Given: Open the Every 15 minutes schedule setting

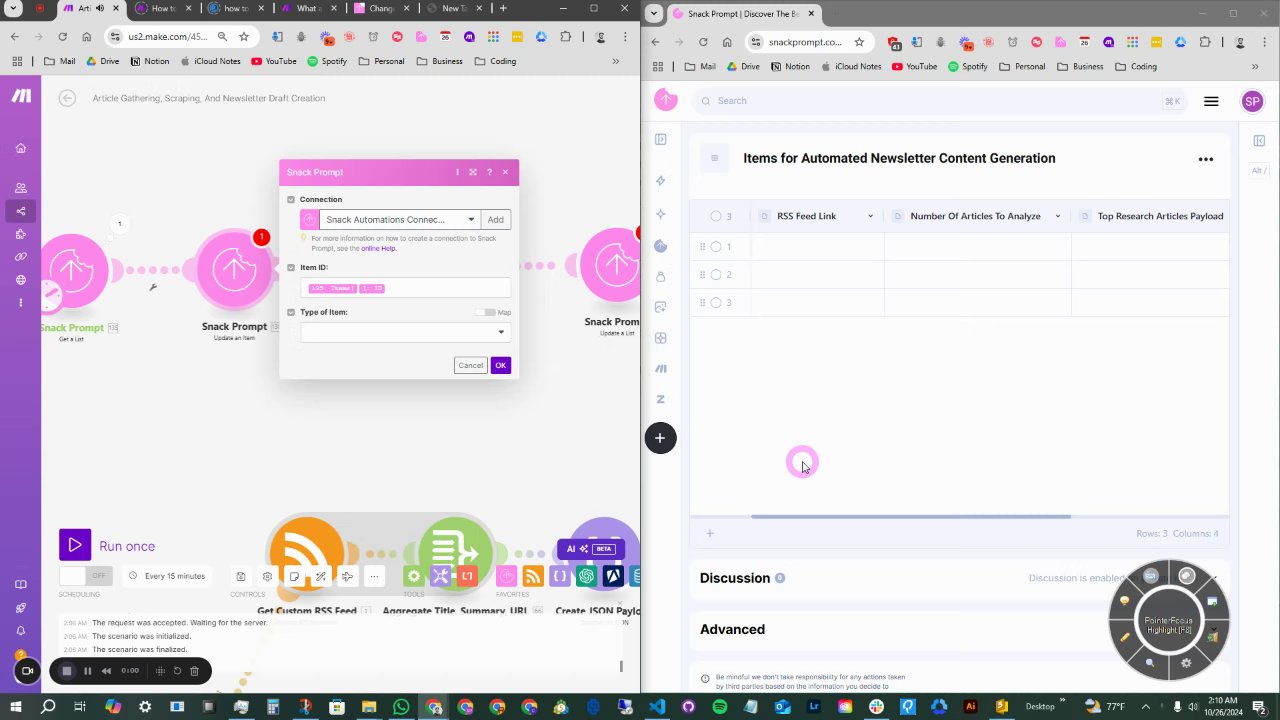Looking at the screenshot, I should pyautogui.click(x=168, y=576).
